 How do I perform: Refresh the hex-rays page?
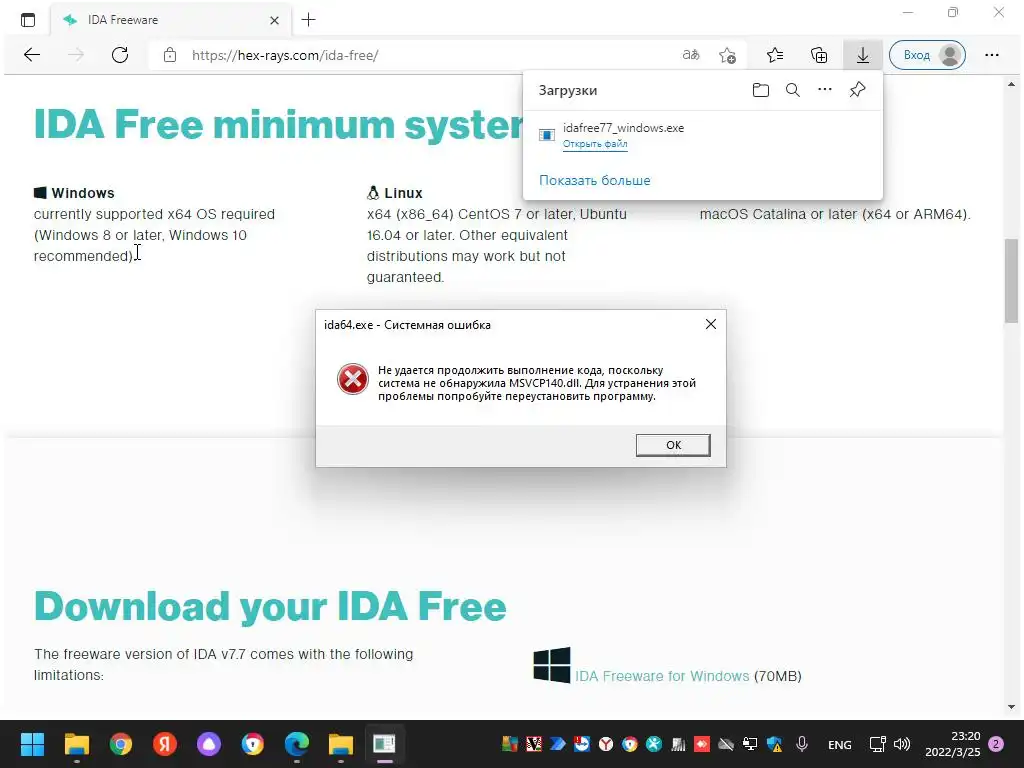click(x=120, y=55)
